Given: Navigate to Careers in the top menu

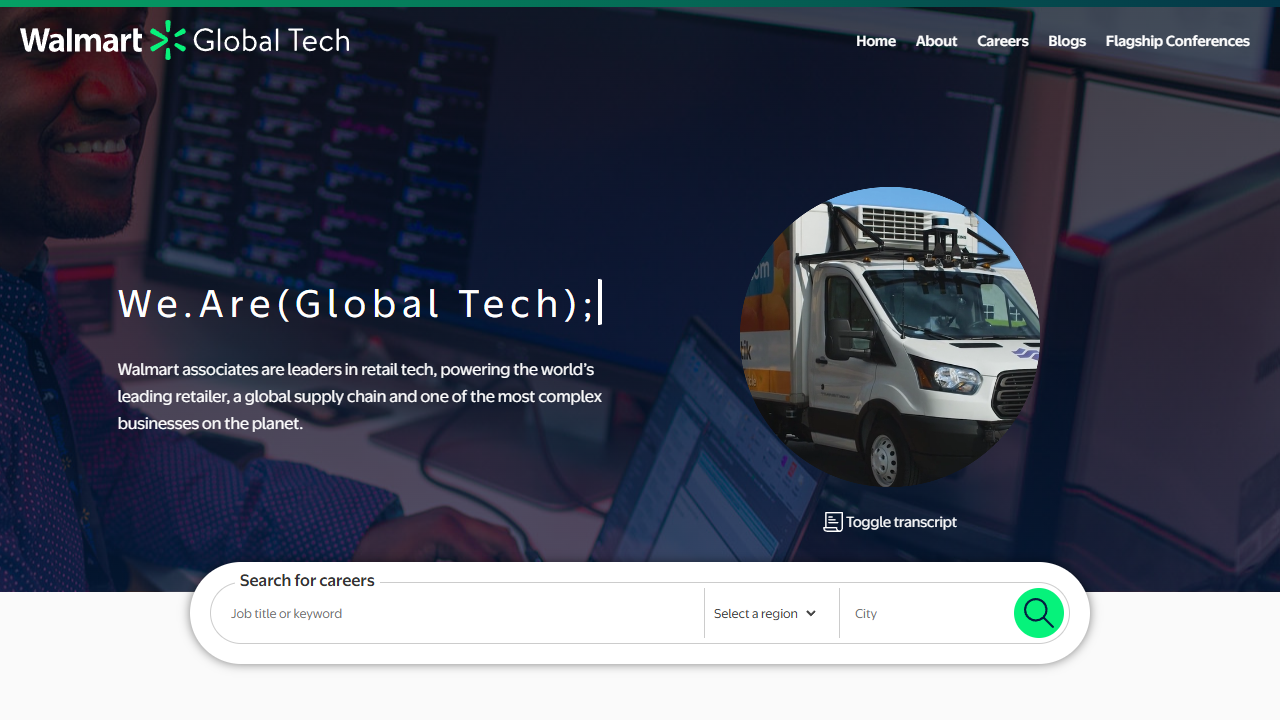Looking at the screenshot, I should [x=1002, y=41].
